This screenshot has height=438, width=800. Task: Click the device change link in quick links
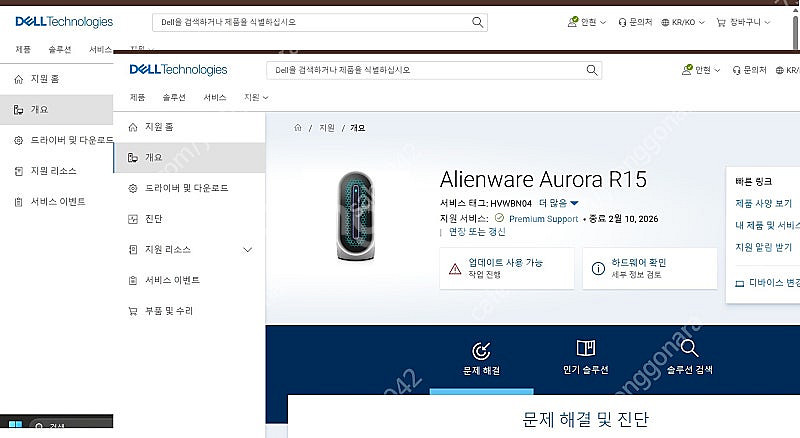coord(767,283)
